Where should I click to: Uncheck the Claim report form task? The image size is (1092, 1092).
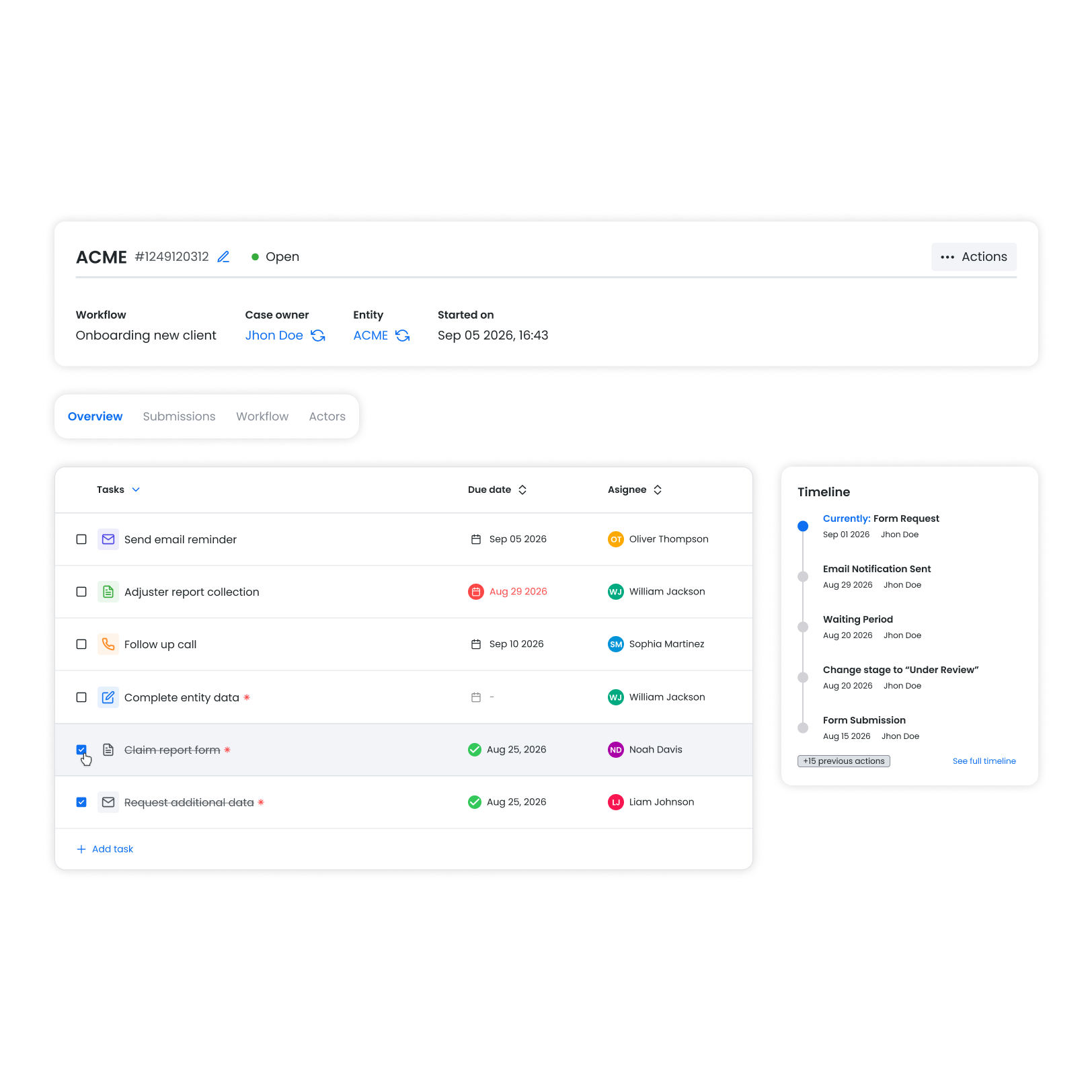(81, 749)
